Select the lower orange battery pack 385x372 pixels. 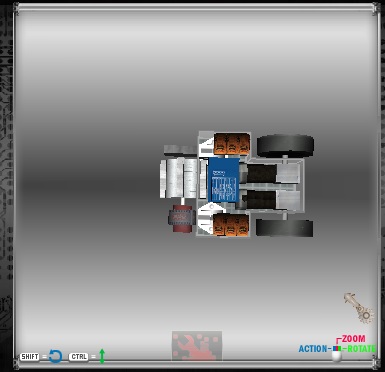[x=231, y=225]
